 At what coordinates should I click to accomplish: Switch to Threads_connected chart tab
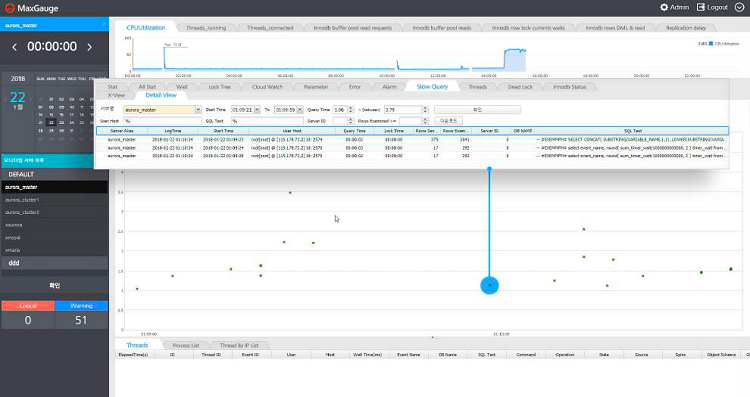point(270,28)
